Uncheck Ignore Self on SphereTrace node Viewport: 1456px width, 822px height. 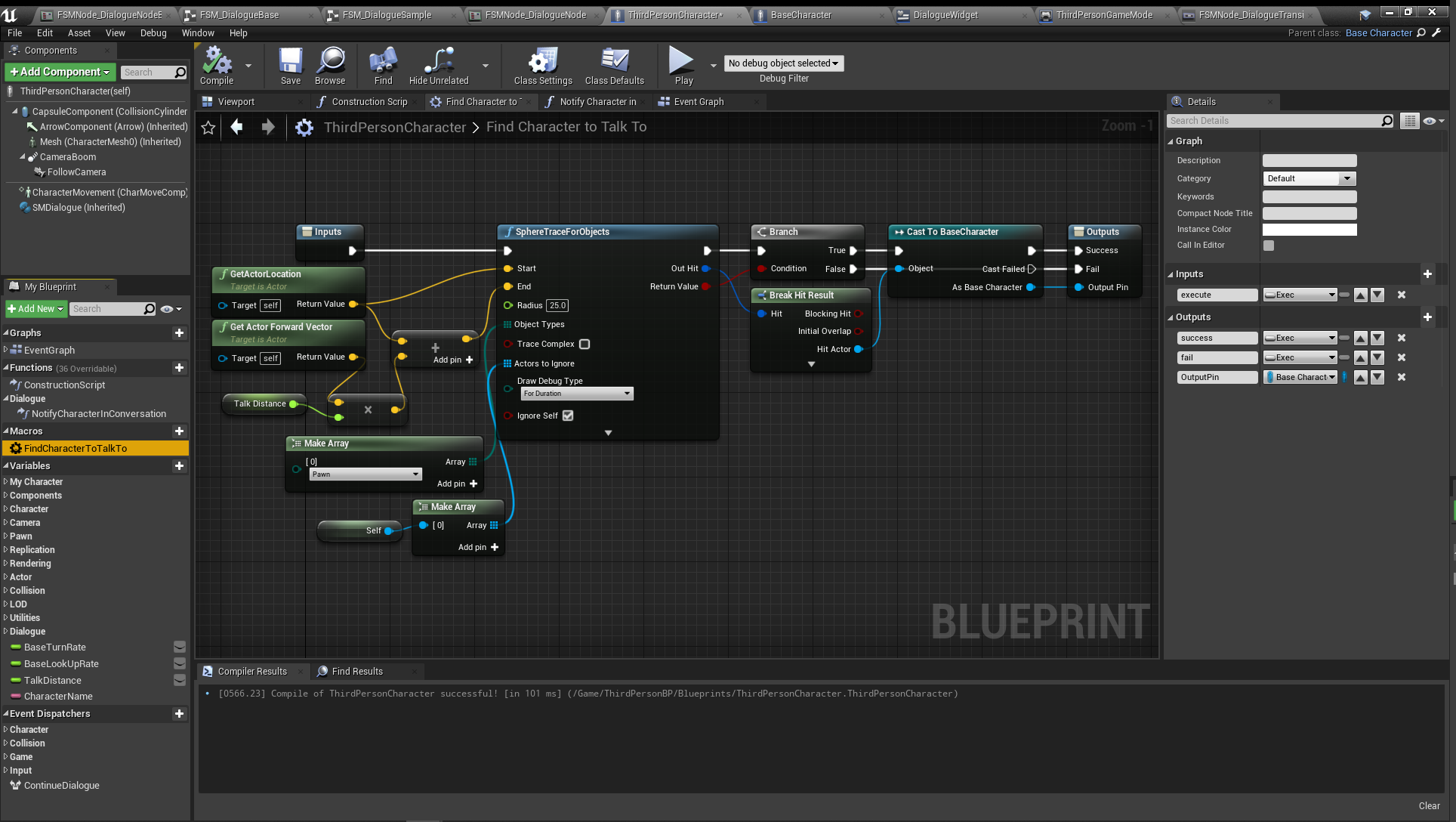568,416
